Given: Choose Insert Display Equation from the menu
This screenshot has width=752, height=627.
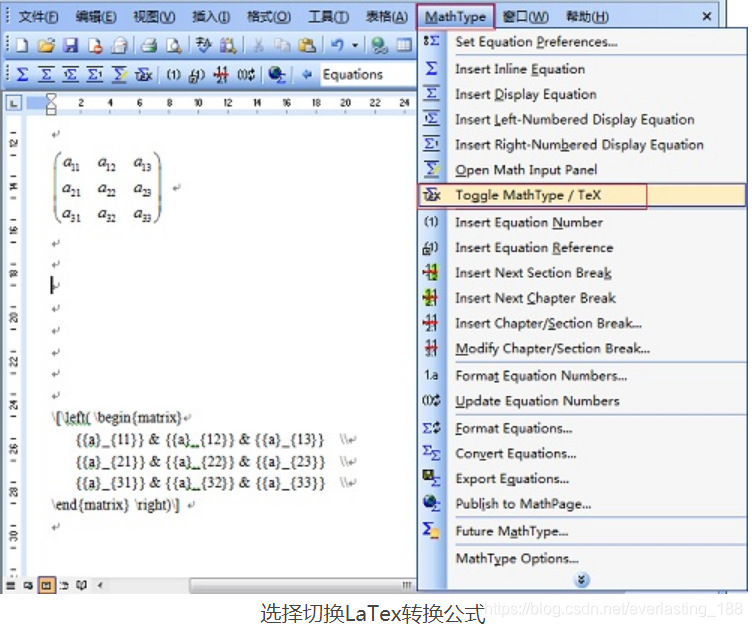Looking at the screenshot, I should (x=582, y=94).
